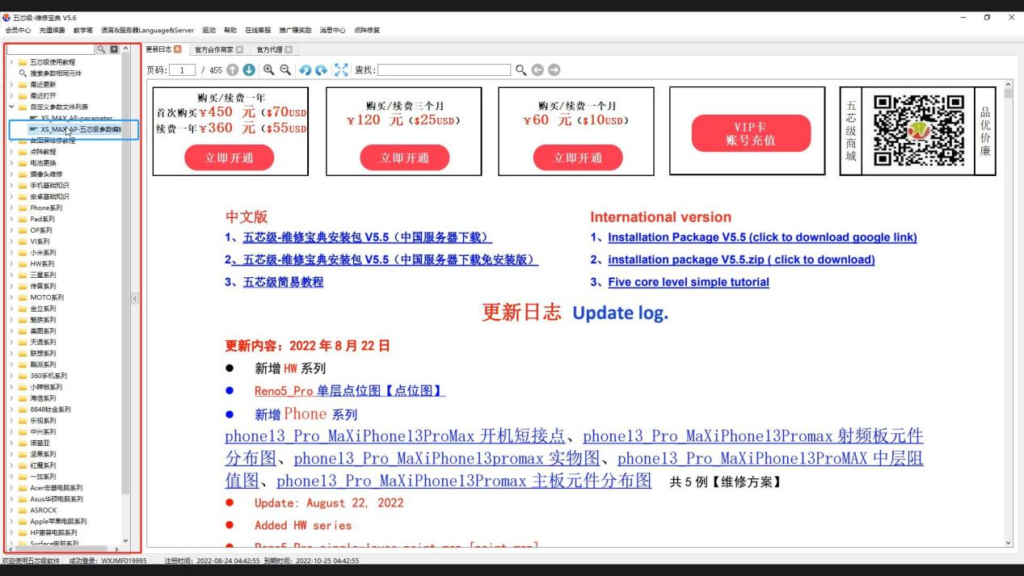
Task: Click 立即开通 for the ¥60 one-month plan
Action: pos(578,157)
